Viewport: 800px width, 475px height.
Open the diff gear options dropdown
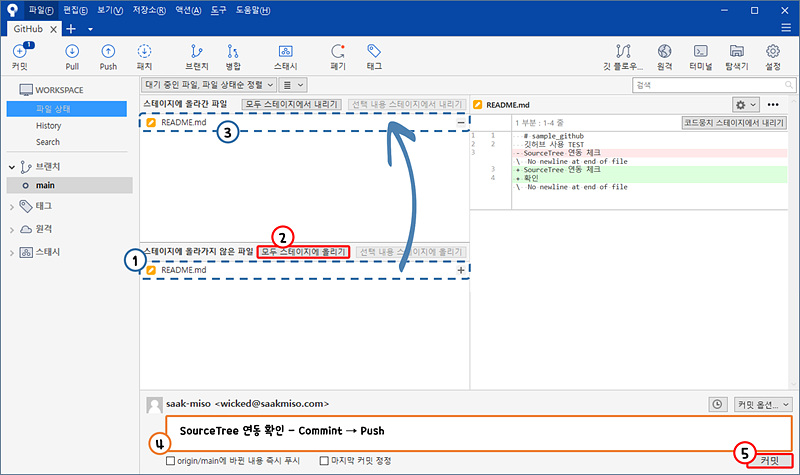tap(745, 105)
